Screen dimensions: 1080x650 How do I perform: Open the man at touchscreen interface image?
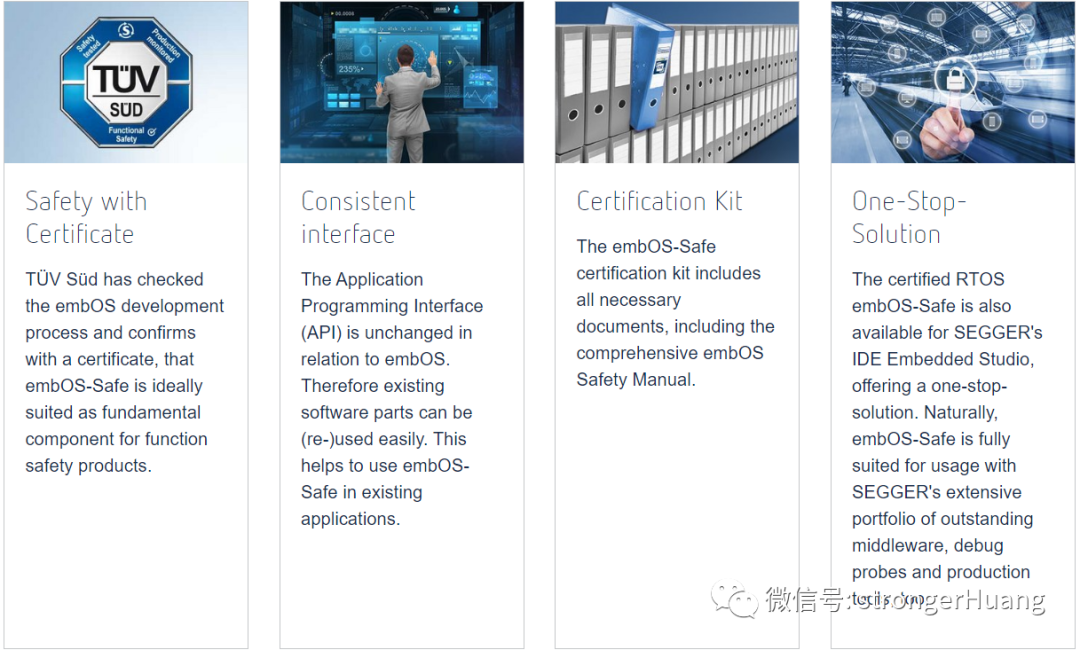click(402, 82)
